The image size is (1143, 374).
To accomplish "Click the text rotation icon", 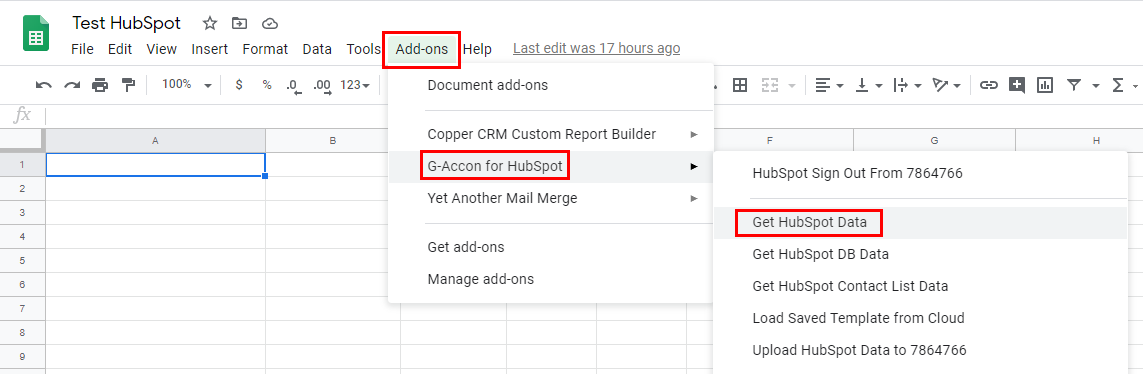I will [940, 85].
